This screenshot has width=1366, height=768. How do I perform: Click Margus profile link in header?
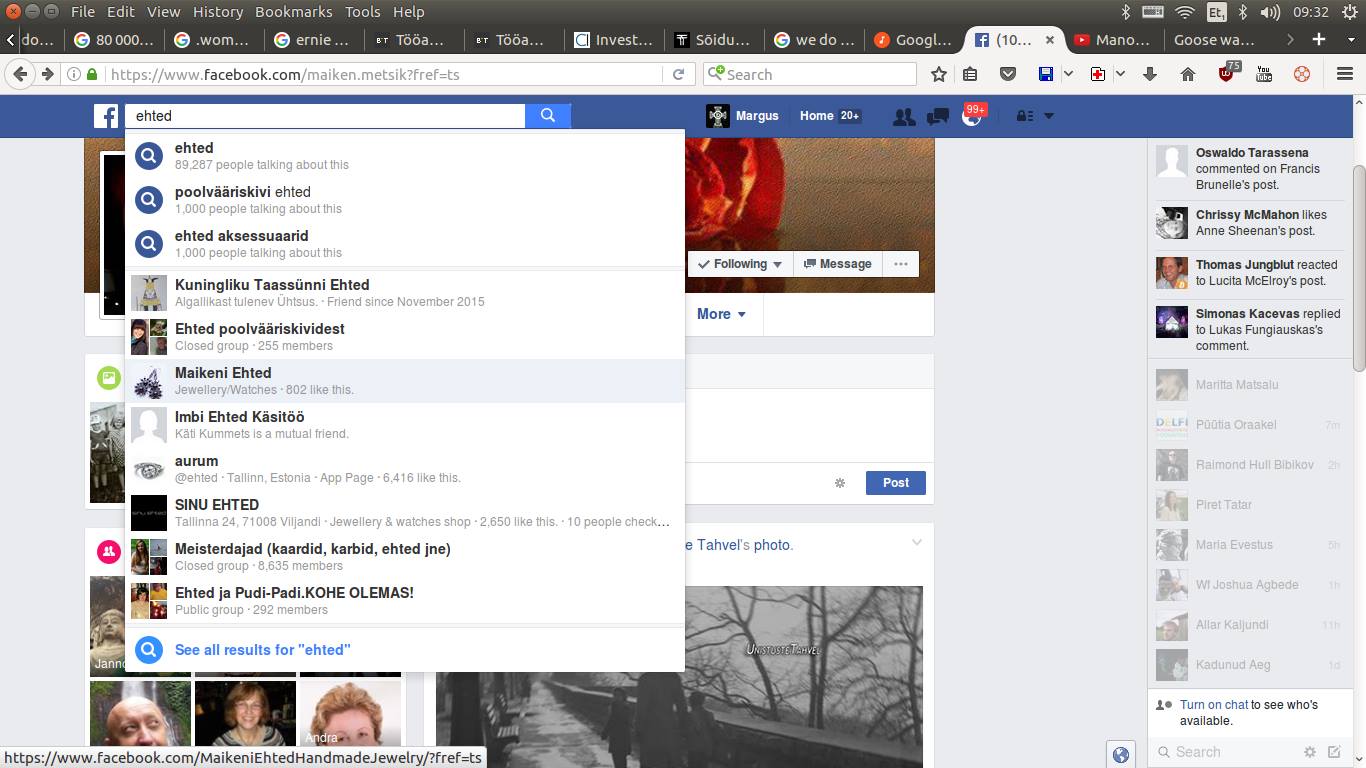click(x=742, y=116)
